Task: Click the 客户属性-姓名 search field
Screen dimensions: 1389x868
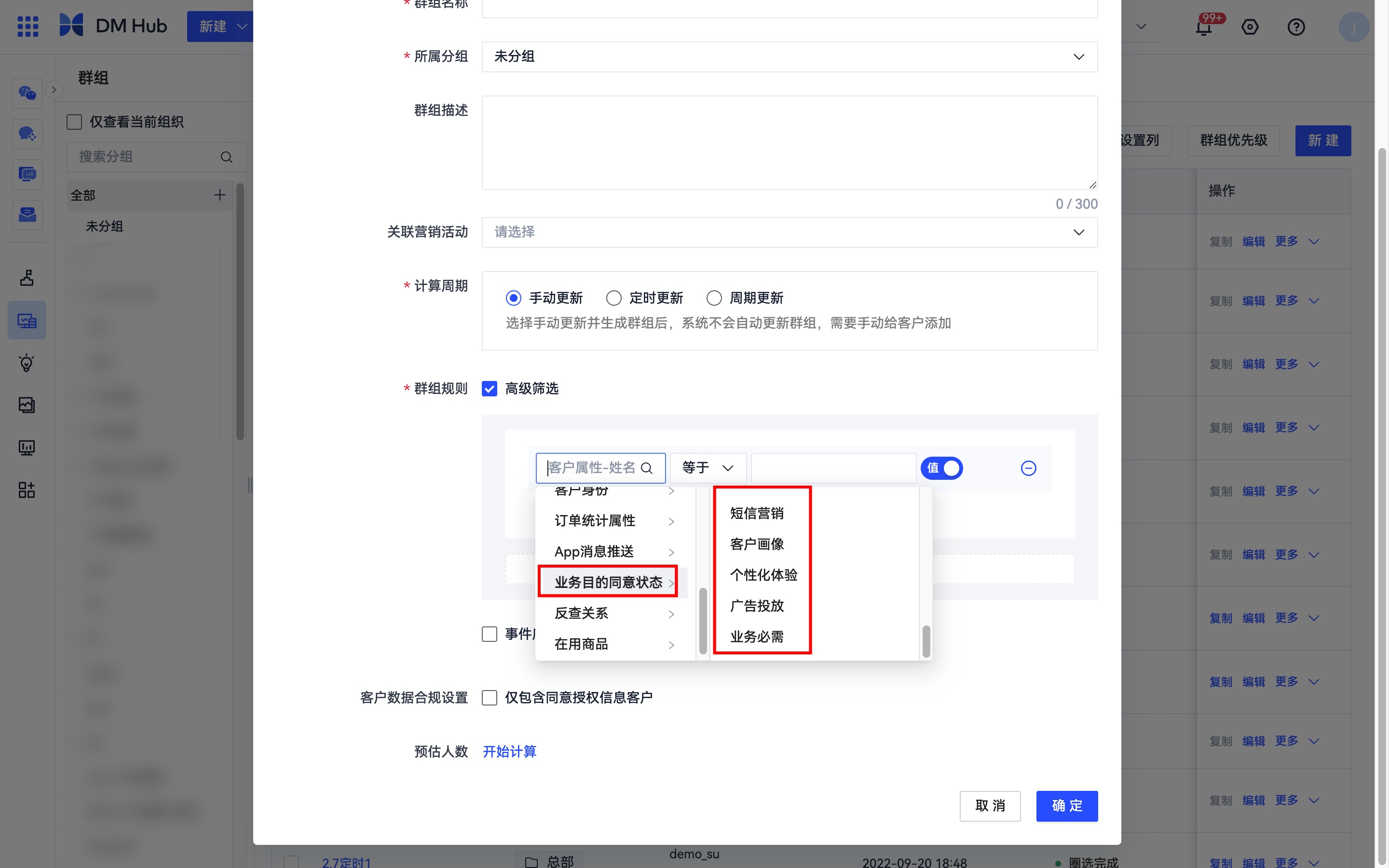Action: pos(600,468)
